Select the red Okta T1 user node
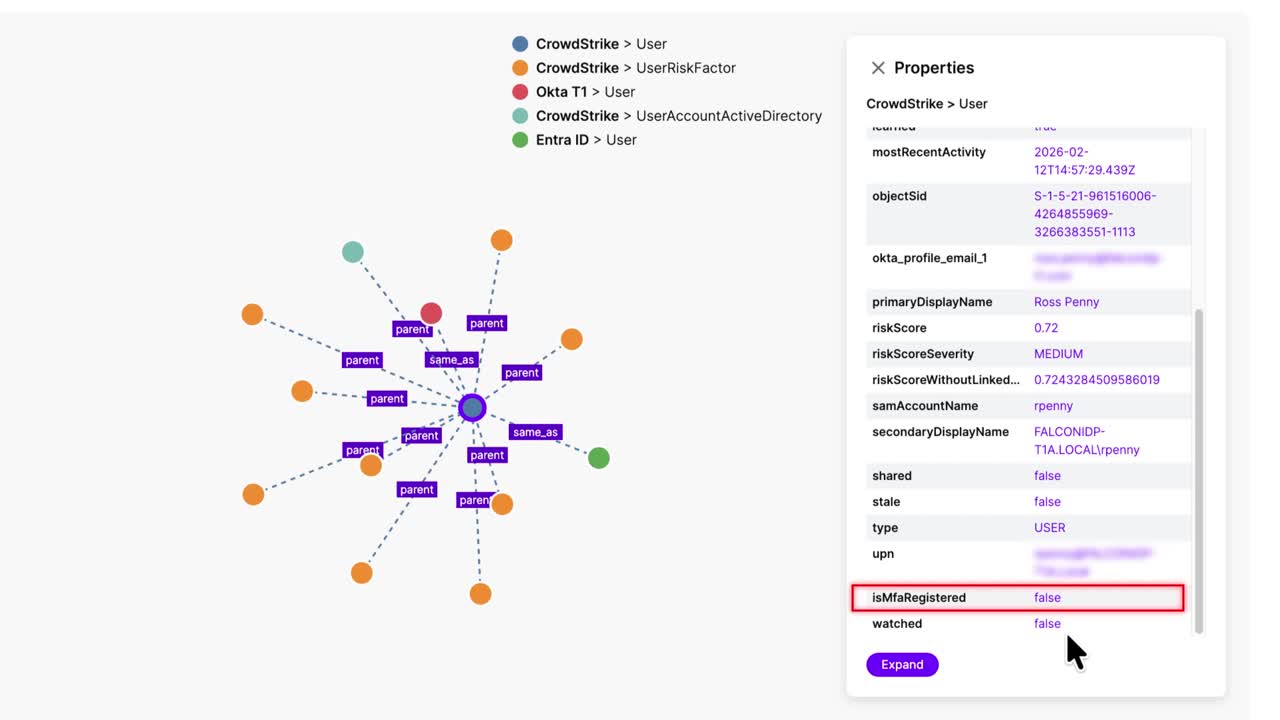1280x720 pixels. [431, 313]
